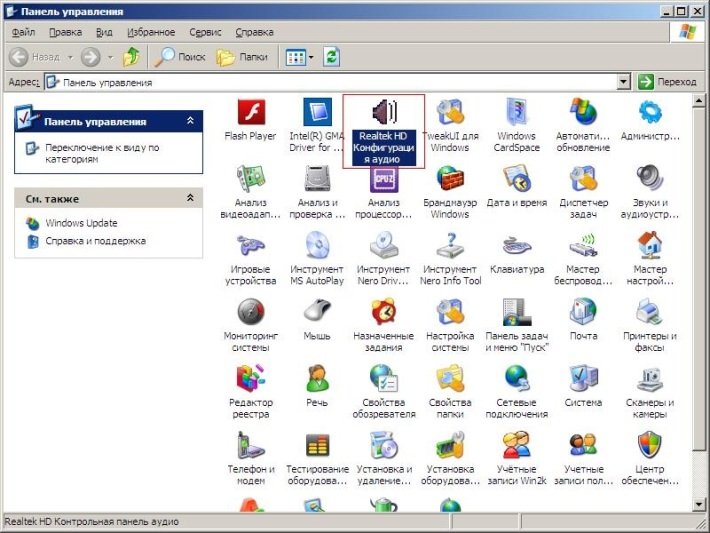Open Сетевые подключения icon
Image resolution: width=710 pixels, height=533 pixels.
coord(516,380)
